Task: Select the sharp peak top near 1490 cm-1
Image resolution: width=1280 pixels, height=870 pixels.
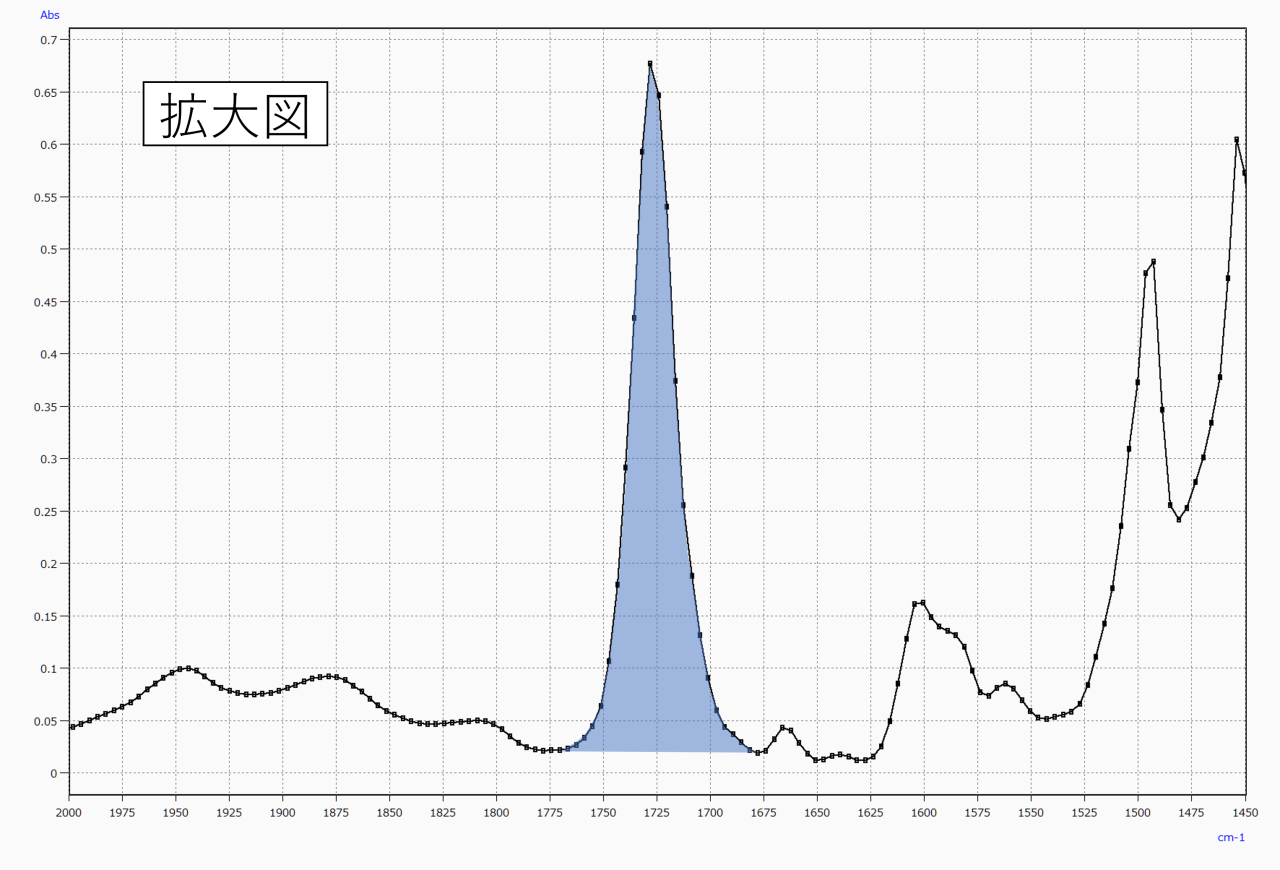Action: (1153, 262)
